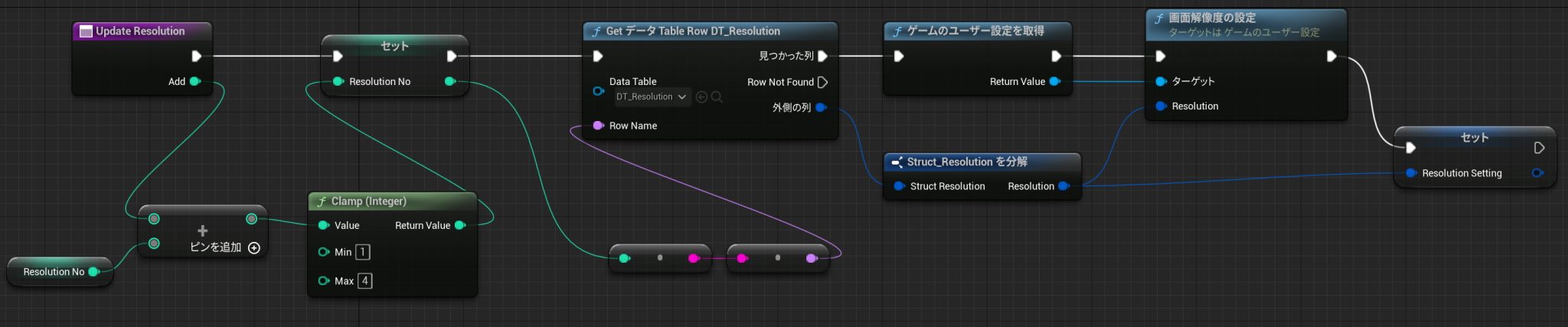Click the Add output pin on Update Resolution
Image resolution: width=1568 pixels, height=327 pixels.
click(195, 81)
